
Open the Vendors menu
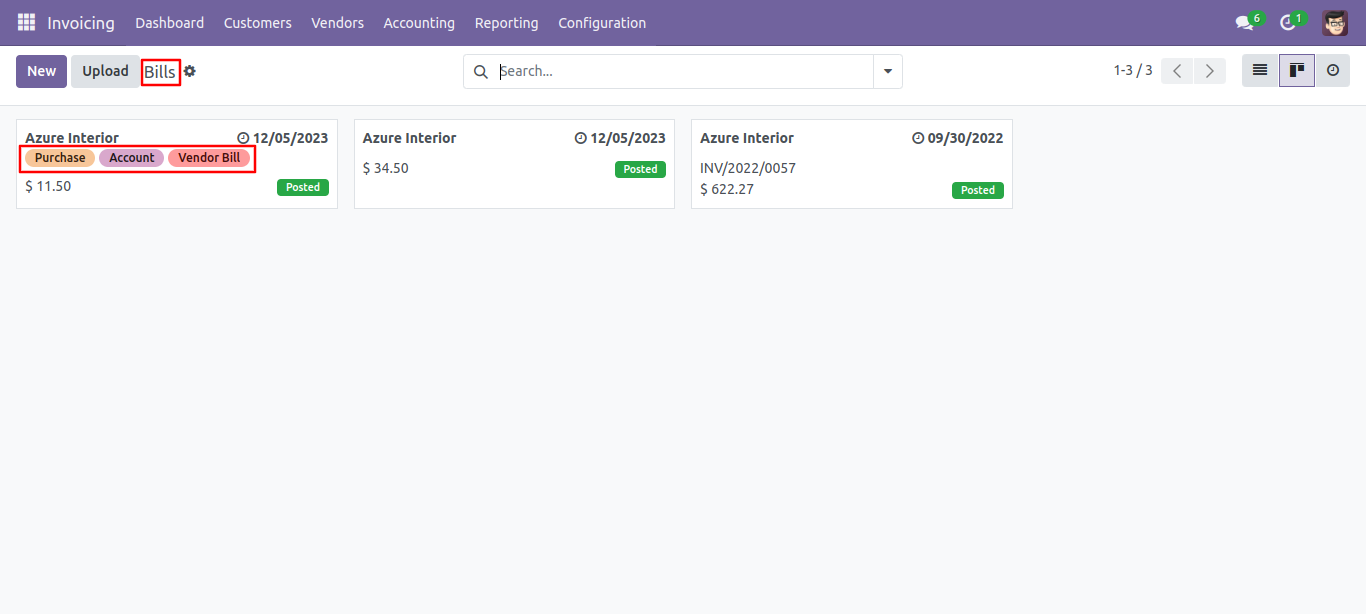click(x=338, y=22)
